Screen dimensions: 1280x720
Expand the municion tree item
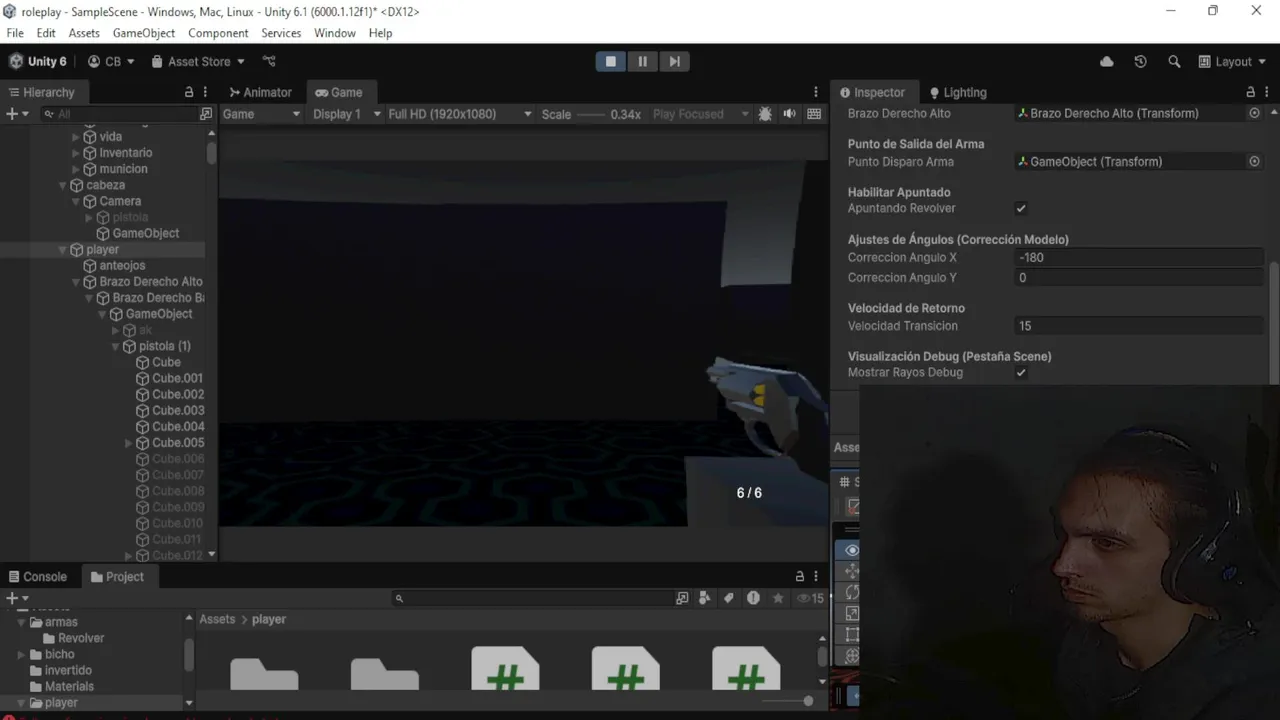(76, 169)
